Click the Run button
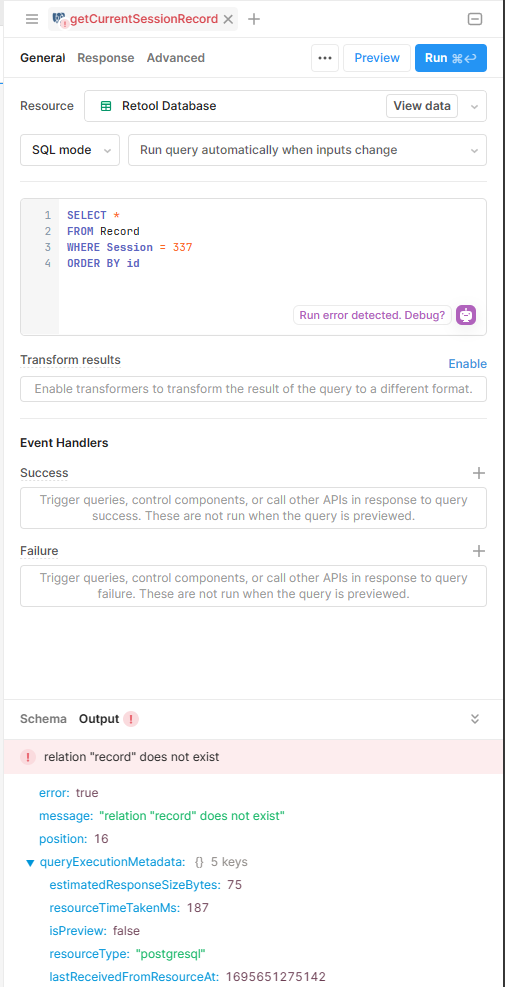Image resolution: width=505 pixels, height=987 pixels. (451, 58)
